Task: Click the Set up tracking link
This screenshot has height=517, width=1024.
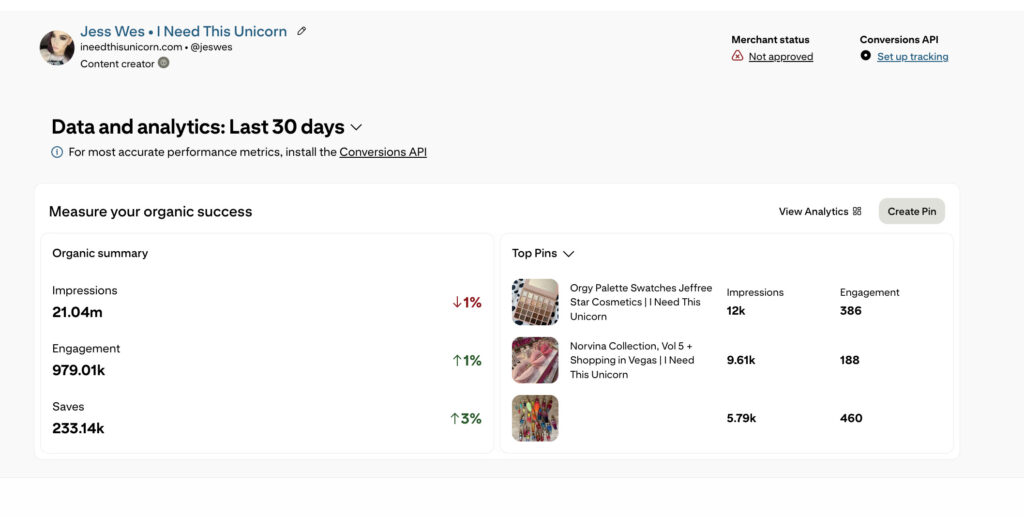Action: click(912, 57)
